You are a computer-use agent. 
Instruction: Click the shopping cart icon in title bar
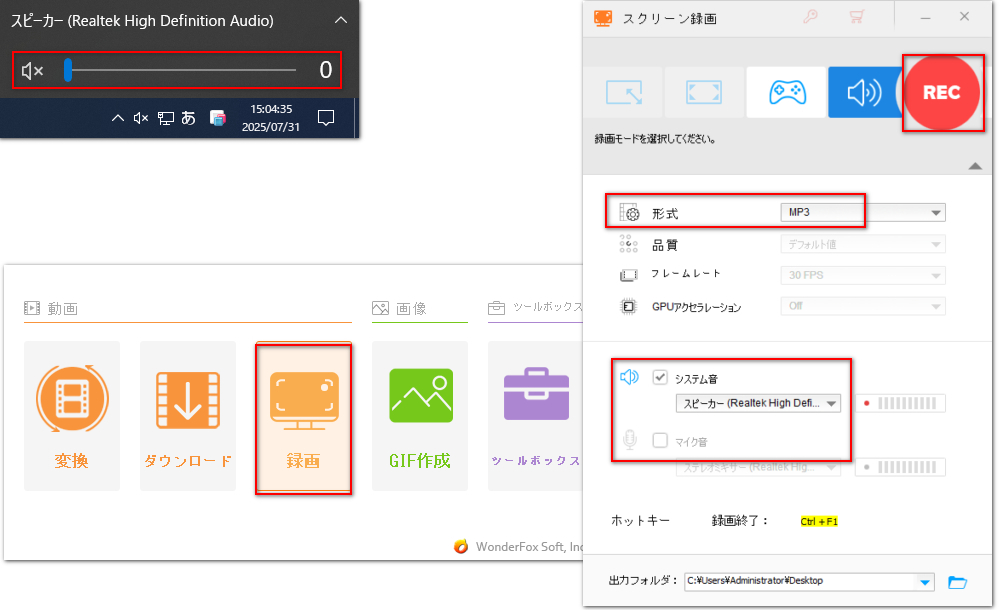(856, 17)
